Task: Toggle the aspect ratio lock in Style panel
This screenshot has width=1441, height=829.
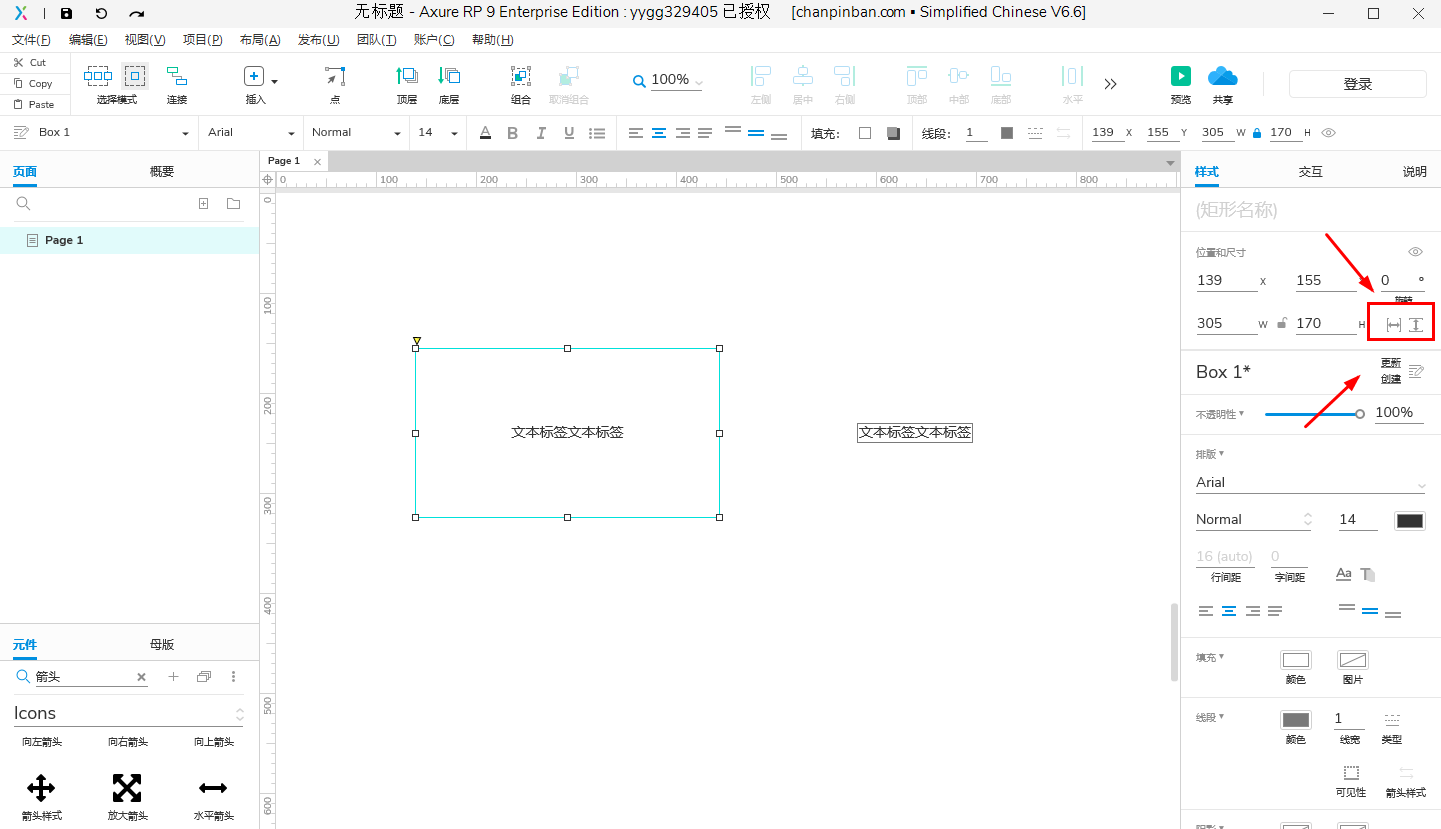Action: click(1282, 323)
